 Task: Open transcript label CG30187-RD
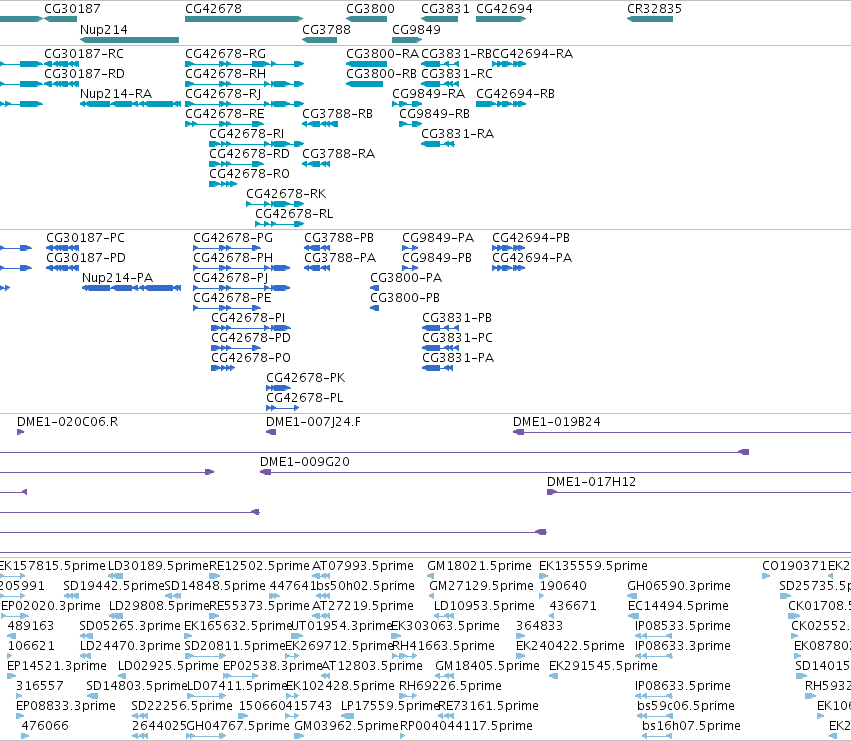point(84,74)
